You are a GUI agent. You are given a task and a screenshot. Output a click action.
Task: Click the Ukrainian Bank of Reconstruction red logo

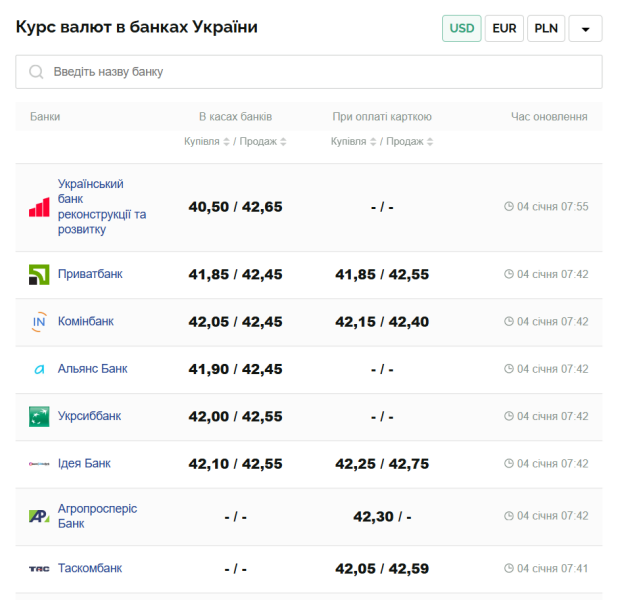click(x=39, y=207)
